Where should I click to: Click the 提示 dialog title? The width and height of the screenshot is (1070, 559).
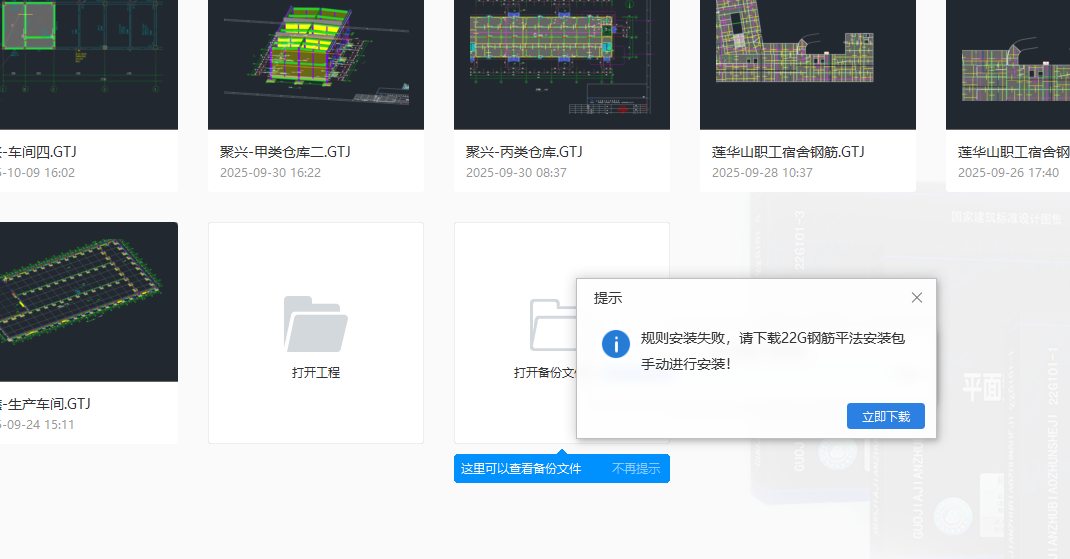click(x=608, y=298)
